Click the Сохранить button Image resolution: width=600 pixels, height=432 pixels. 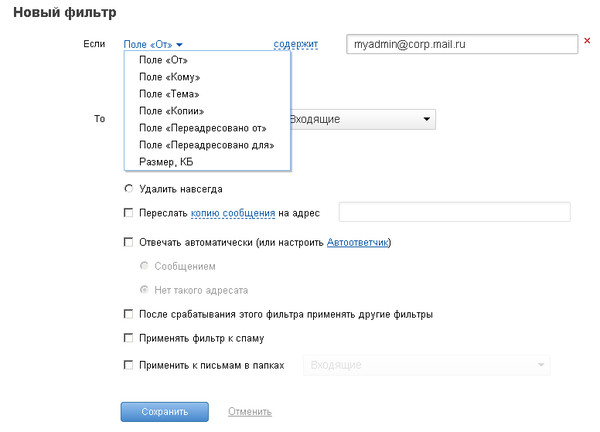[165, 412]
